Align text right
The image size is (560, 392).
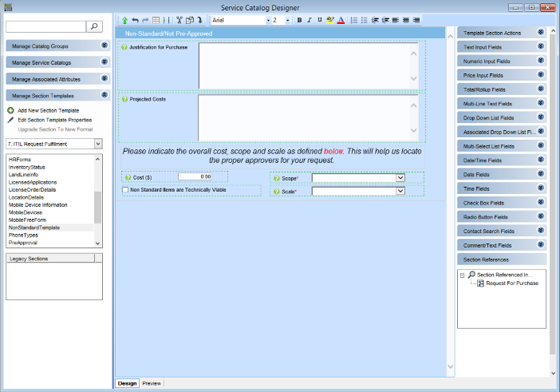pos(416,20)
